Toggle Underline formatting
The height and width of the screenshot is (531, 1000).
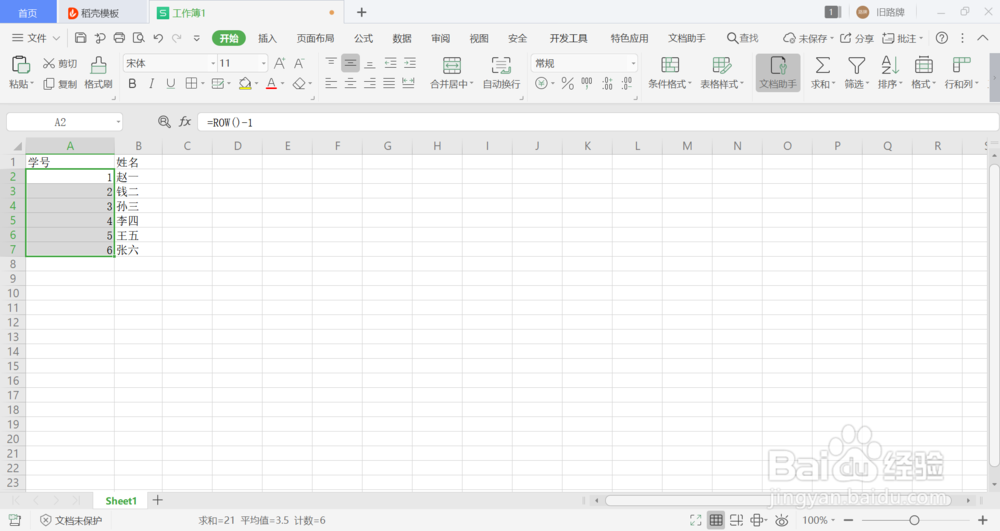coord(170,84)
